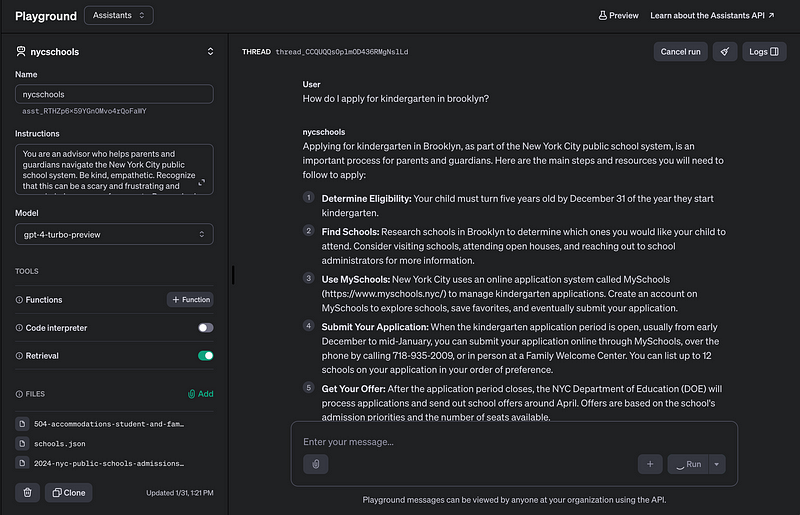The image size is (800, 515).
Task: Click the info icon next to FILES
Action: pyautogui.click(x=19, y=394)
